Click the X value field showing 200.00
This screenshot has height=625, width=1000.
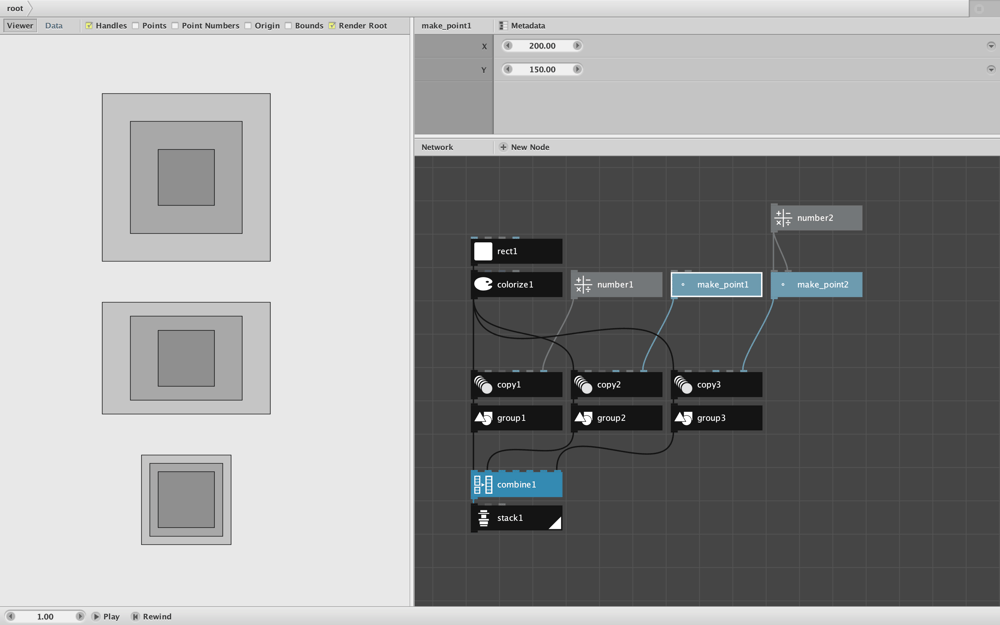[x=542, y=46]
